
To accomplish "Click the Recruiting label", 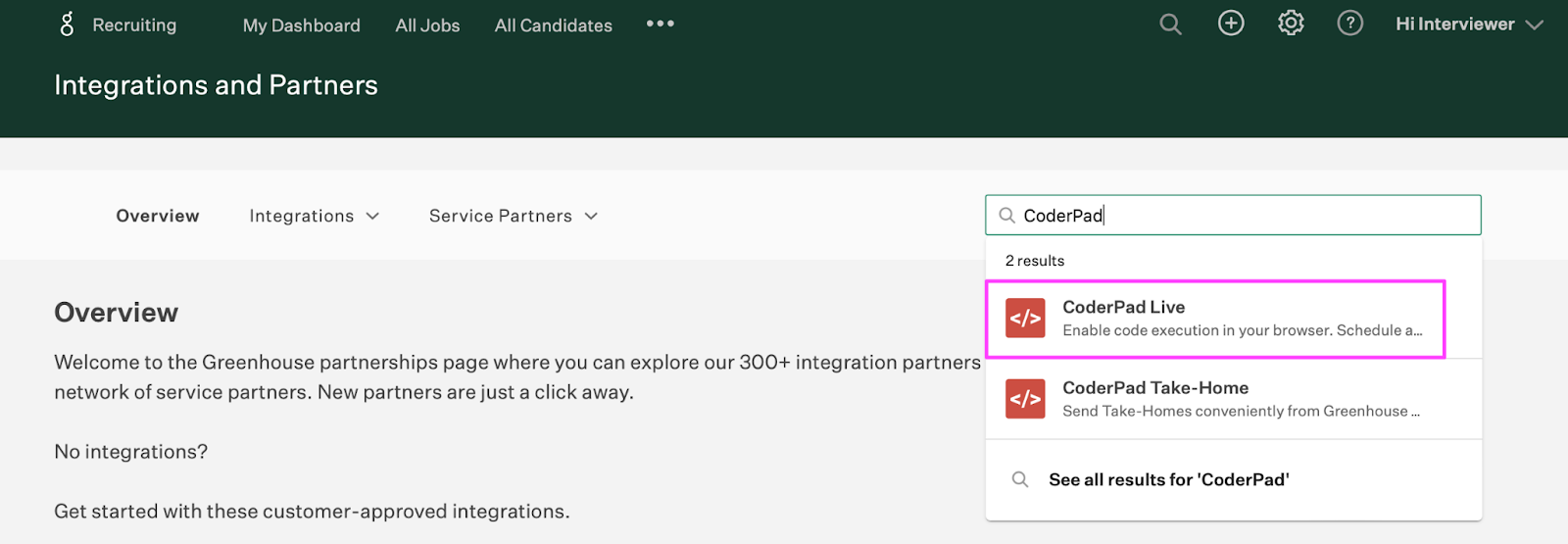I will point(134,25).
